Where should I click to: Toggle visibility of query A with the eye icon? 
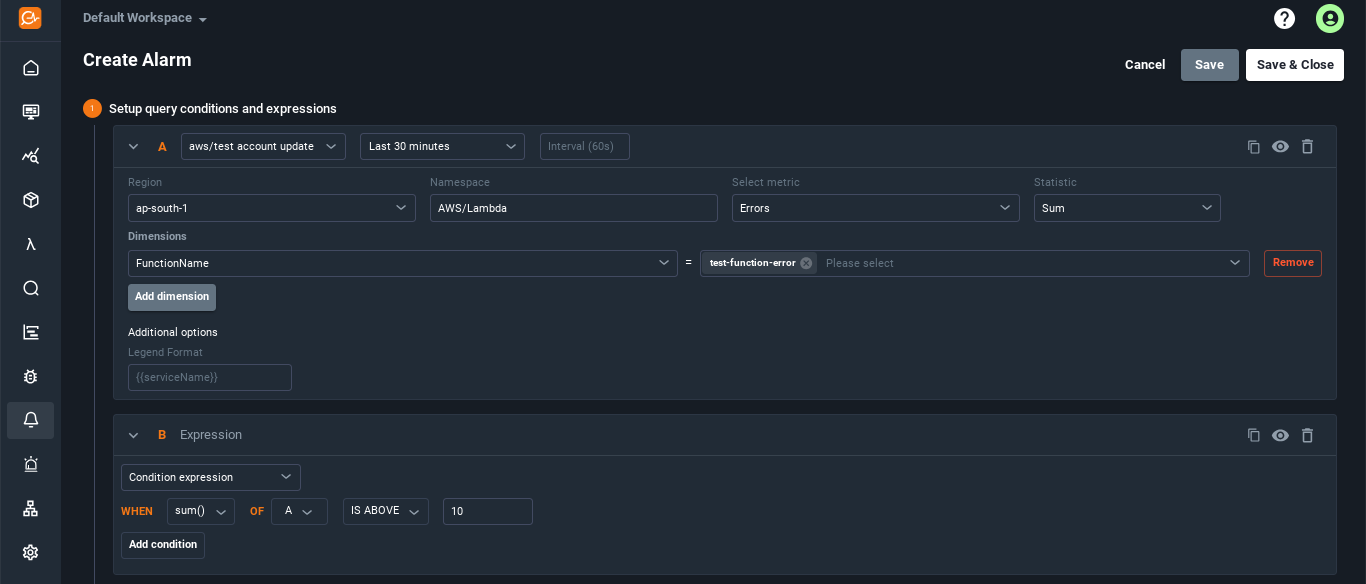click(1280, 146)
